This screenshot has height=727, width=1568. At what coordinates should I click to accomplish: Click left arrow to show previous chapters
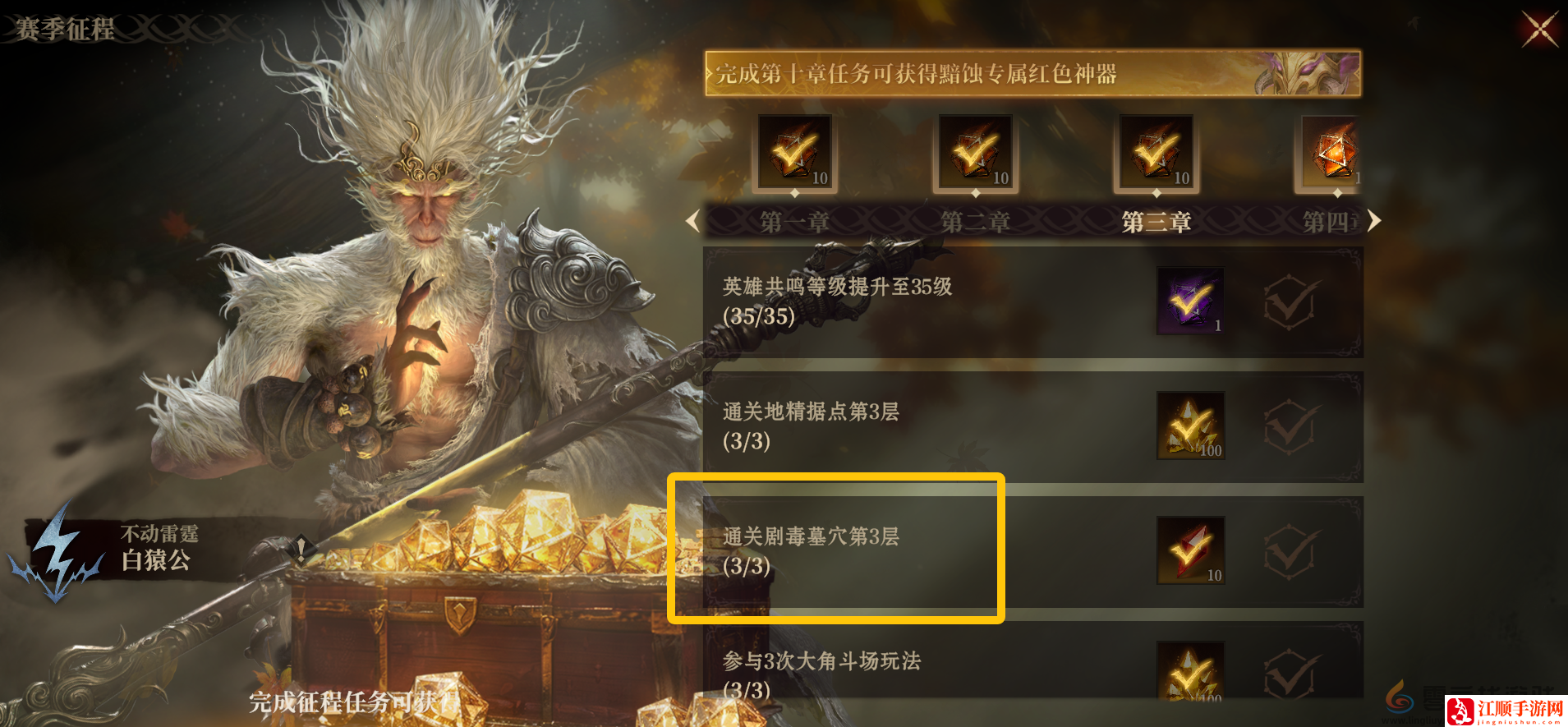coord(692,220)
